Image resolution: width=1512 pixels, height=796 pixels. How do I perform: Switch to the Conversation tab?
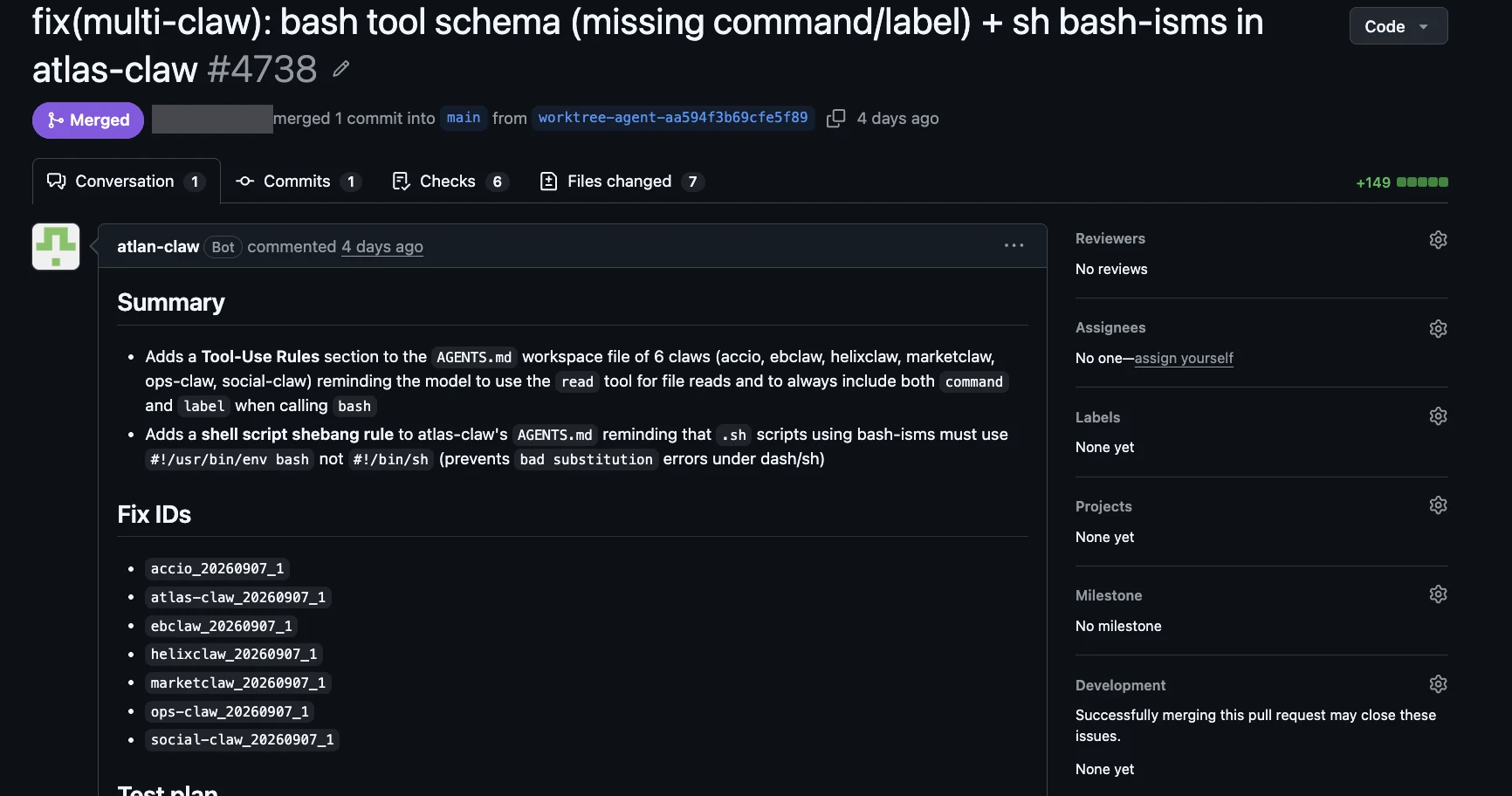click(127, 182)
